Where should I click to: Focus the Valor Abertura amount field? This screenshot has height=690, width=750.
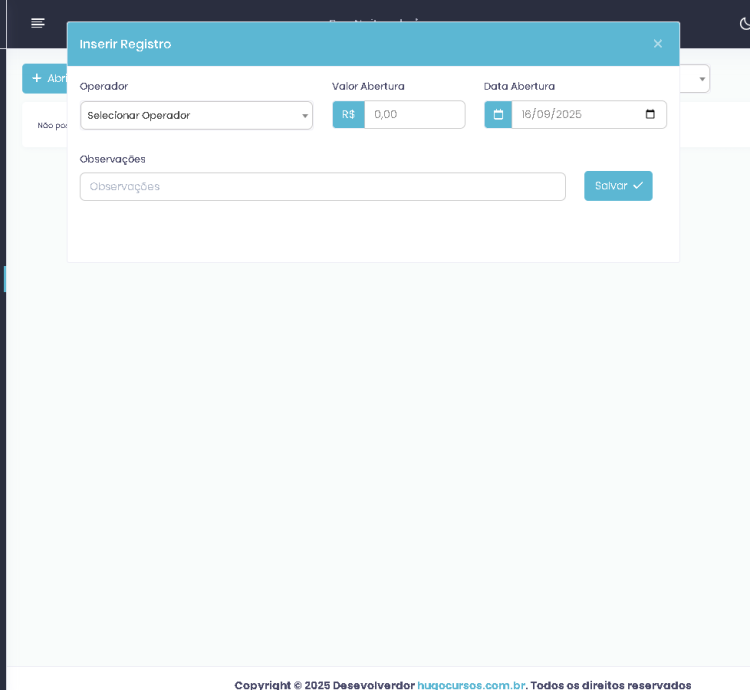[x=414, y=115]
